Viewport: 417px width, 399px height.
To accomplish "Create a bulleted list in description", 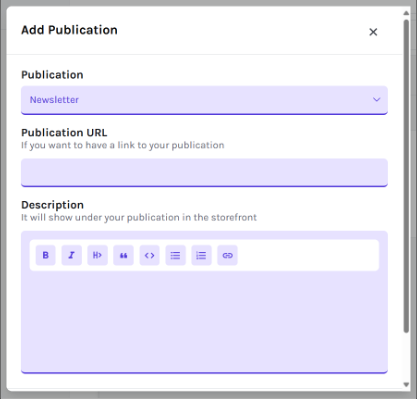I will click(175, 255).
